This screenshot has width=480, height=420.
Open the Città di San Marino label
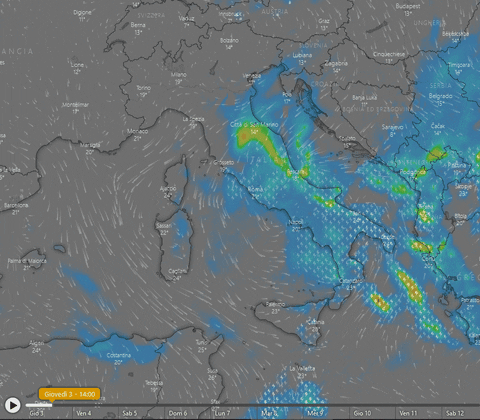254,124
